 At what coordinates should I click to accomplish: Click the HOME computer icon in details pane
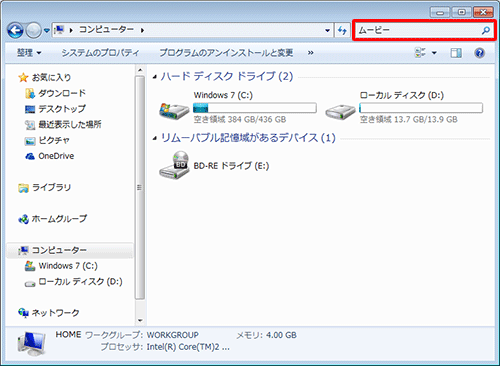(31, 344)
